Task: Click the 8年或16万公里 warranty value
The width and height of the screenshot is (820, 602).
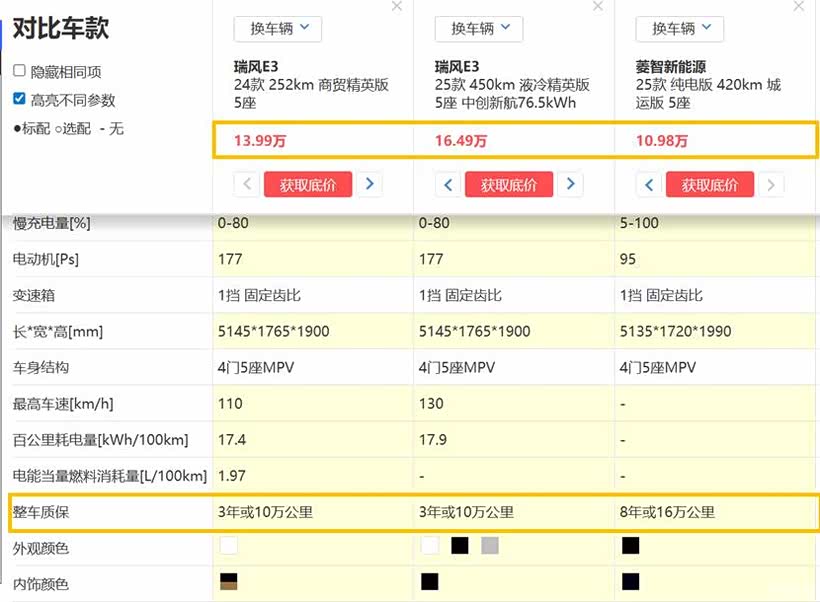Action: 667,512
